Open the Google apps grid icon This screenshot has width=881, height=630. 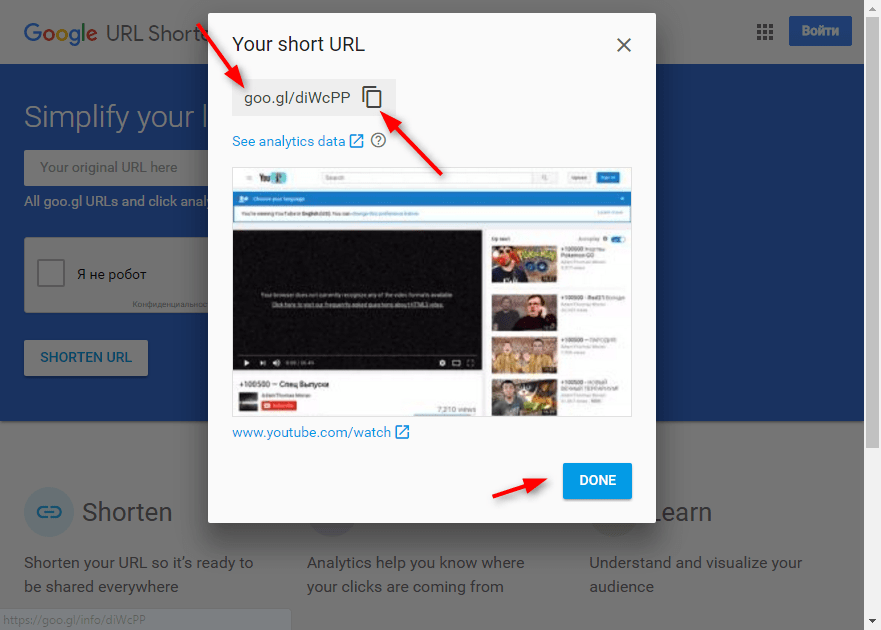765,32
